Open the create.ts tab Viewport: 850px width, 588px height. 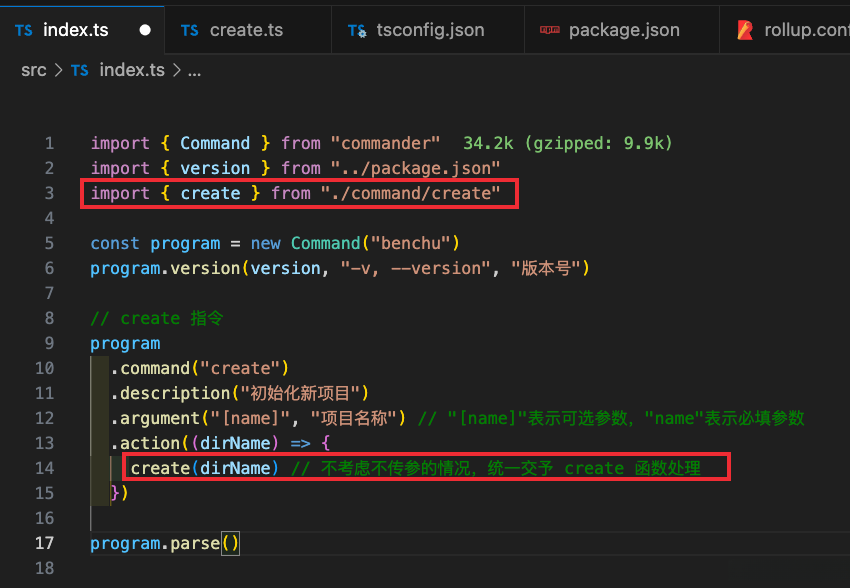tap(248, 30)
